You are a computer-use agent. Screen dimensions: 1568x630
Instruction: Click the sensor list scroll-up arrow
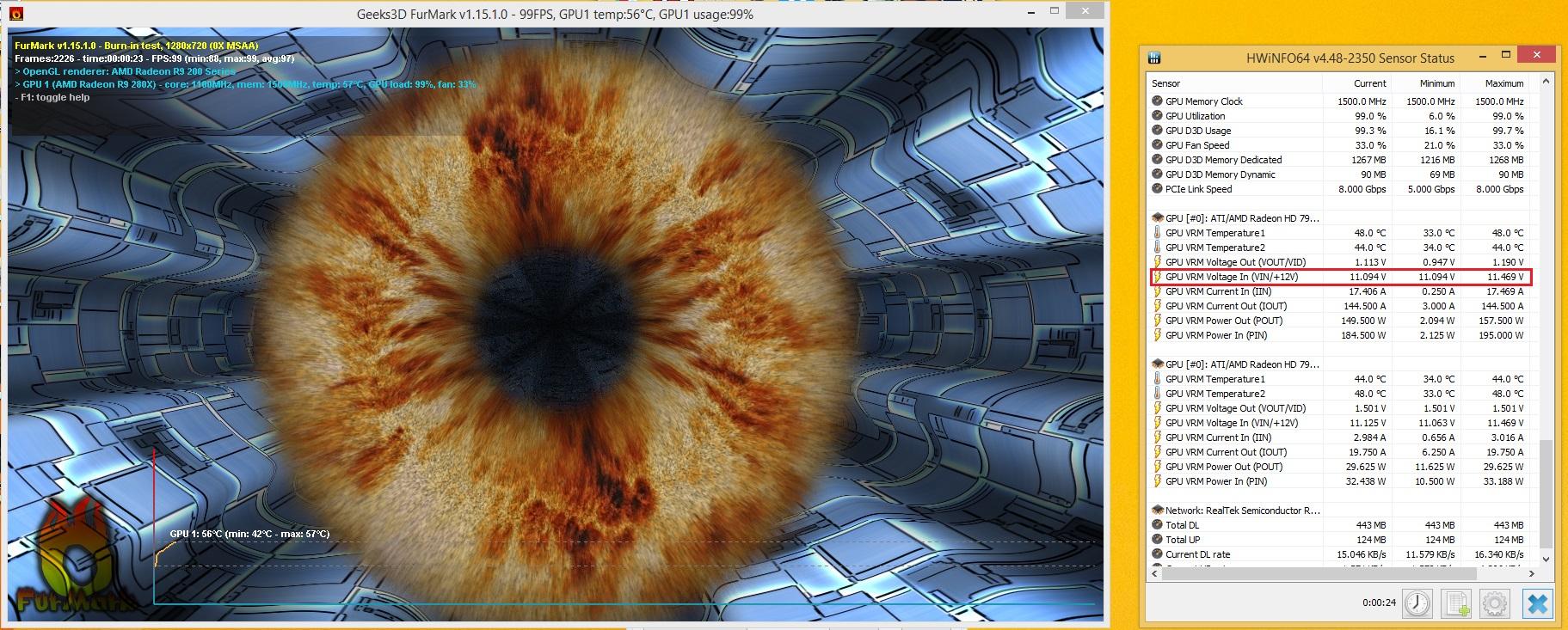1546,82
